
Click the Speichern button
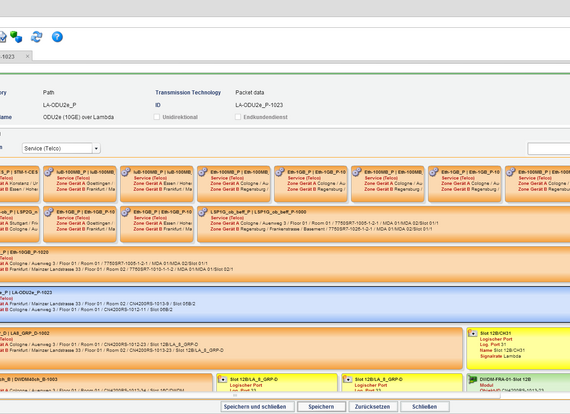coord(321,407)
